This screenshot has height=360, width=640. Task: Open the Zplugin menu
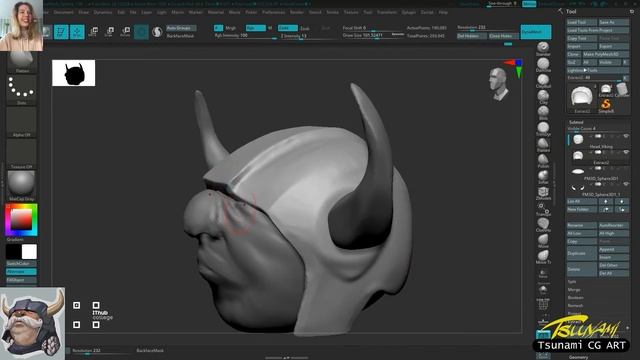click(x=409, y=12)
